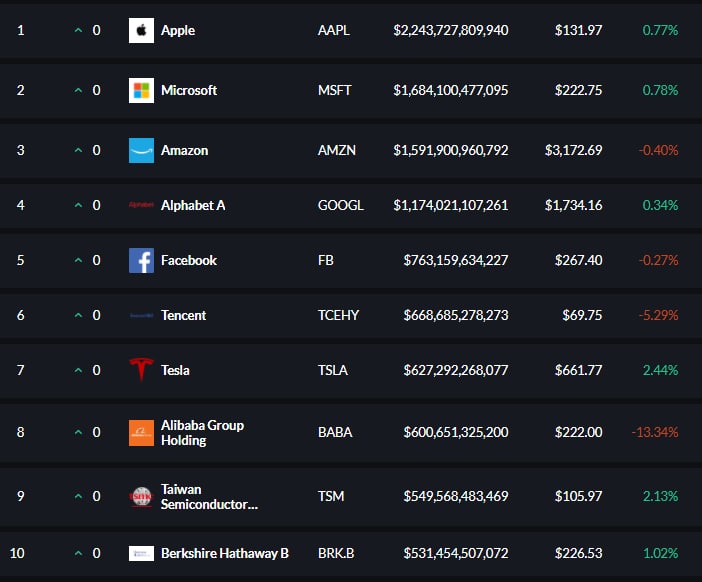Click the Facebook logo icon

[x=141, y=261]
